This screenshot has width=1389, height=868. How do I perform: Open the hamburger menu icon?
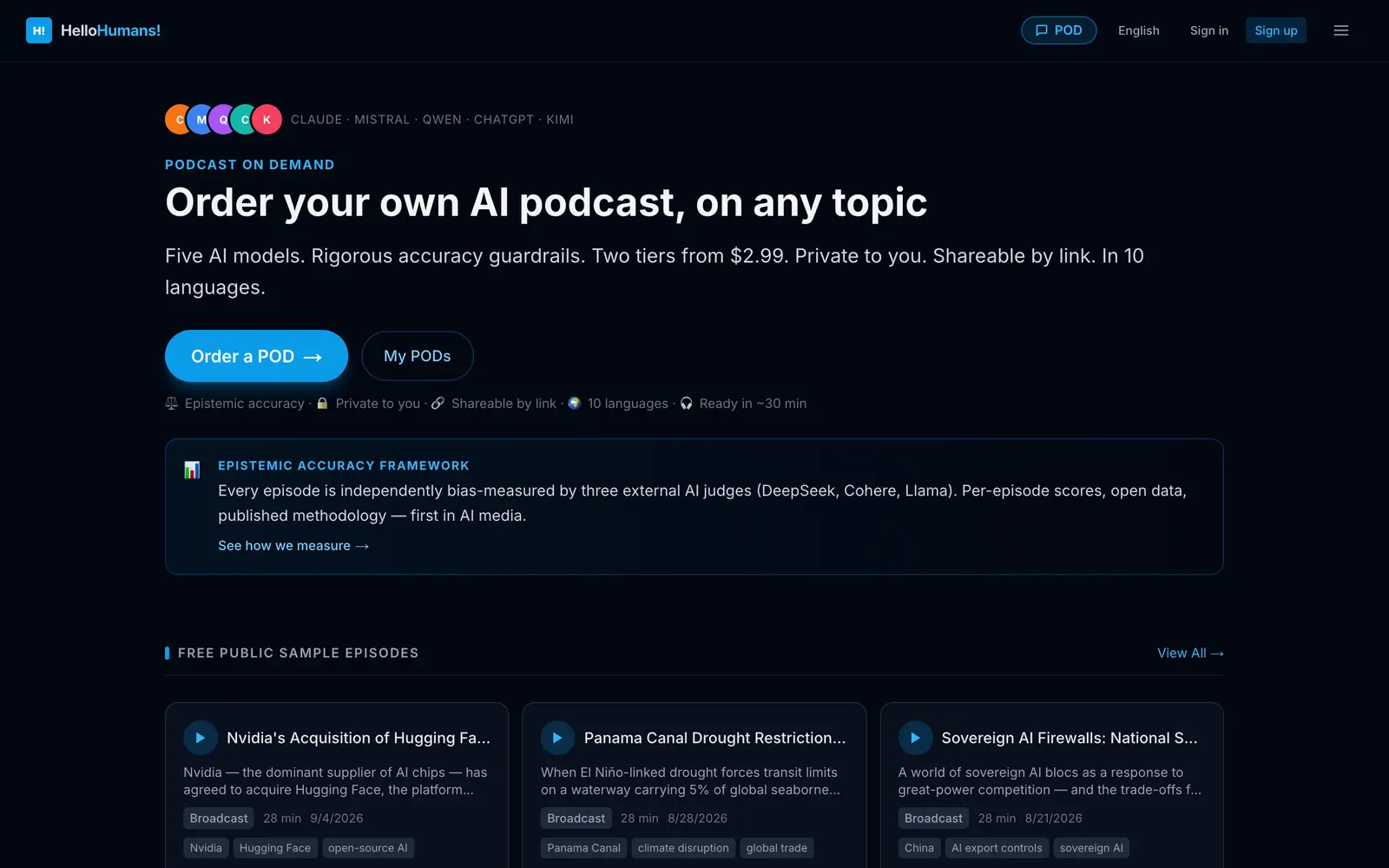[x=1341, y=30]
